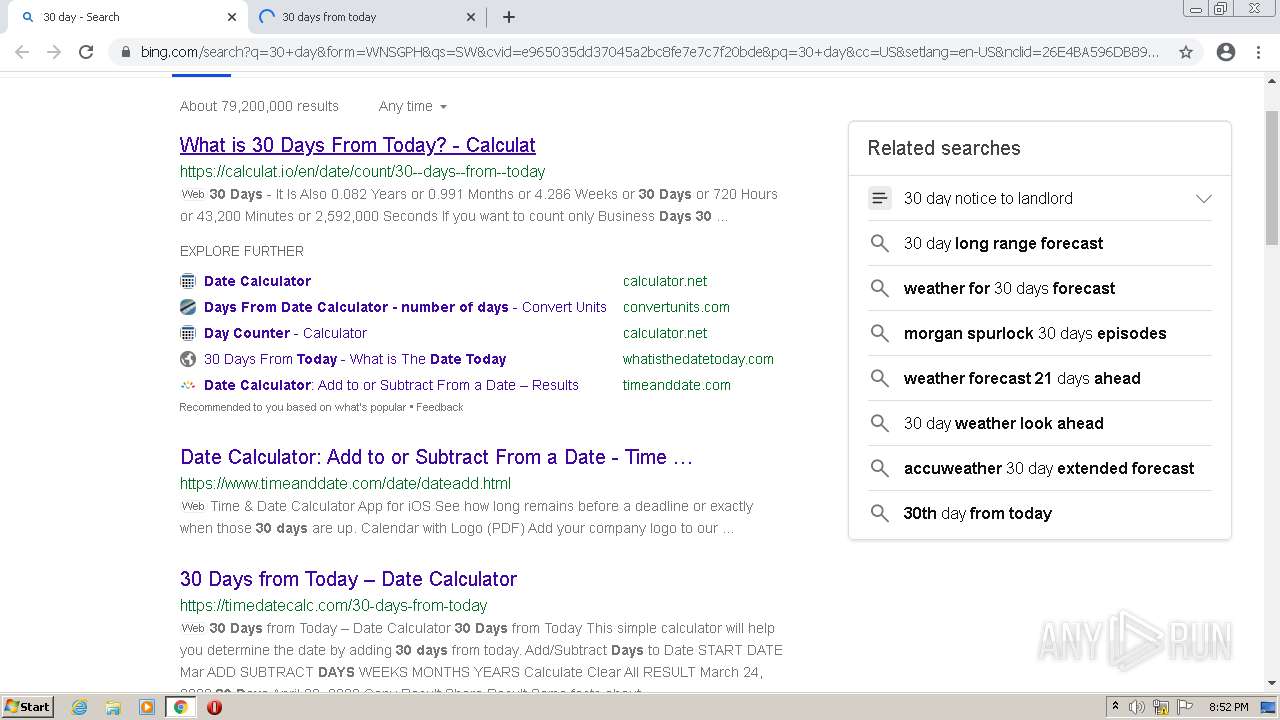This screenshot has width=1280, height=720.
Task: Open the media player taskbar icon
Action: (147, 707)
